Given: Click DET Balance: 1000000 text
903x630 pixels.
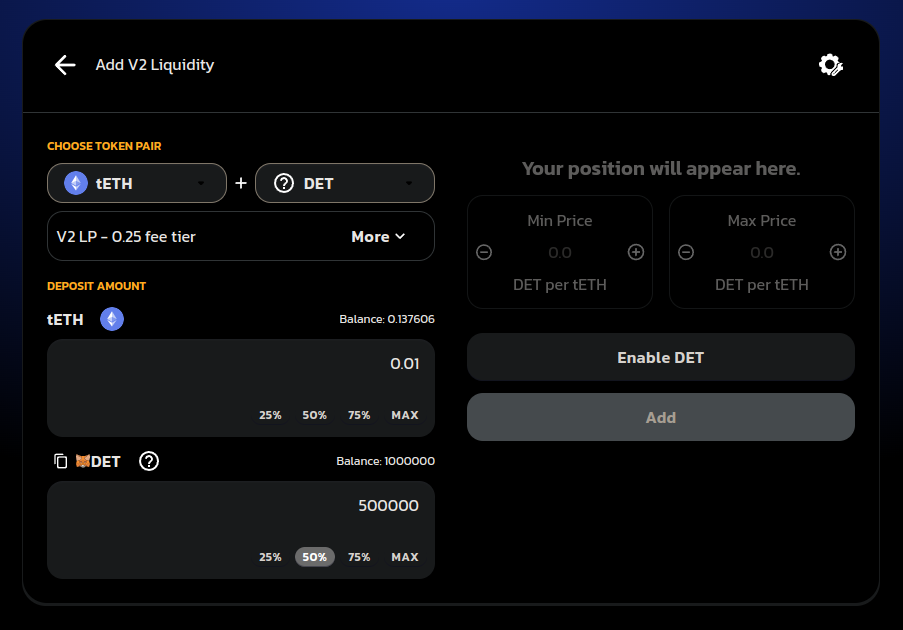Looking at the screenshot, I should (385, 461).
